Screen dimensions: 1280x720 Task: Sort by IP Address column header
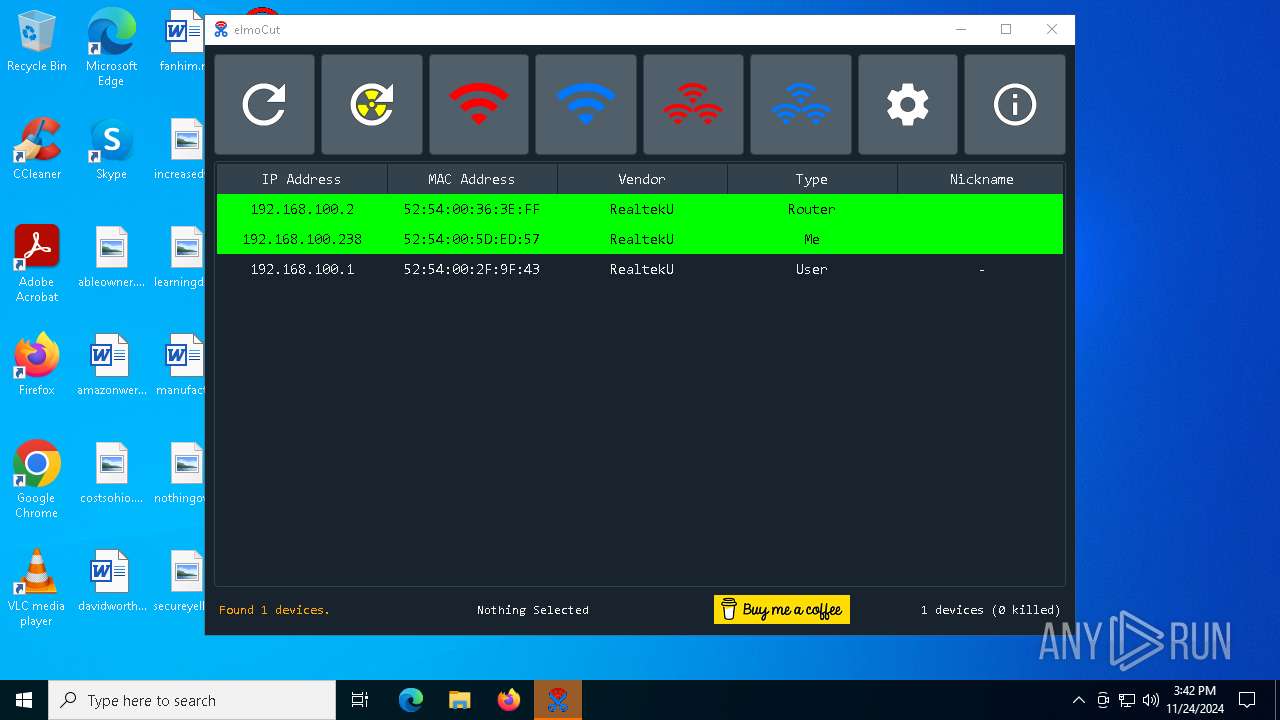pos(302,179)
